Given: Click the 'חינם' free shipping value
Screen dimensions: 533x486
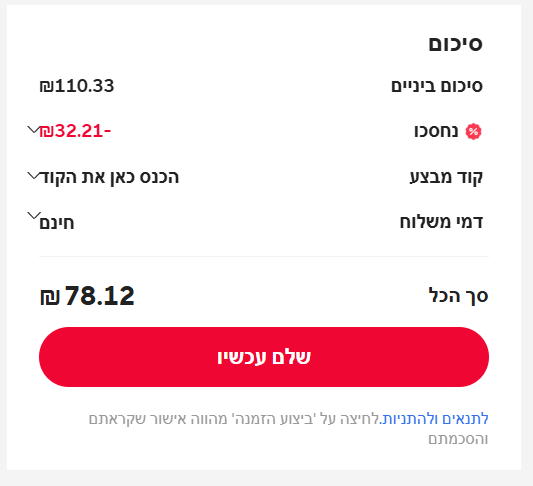Looking at the screenshot, I should click(57, 223).
